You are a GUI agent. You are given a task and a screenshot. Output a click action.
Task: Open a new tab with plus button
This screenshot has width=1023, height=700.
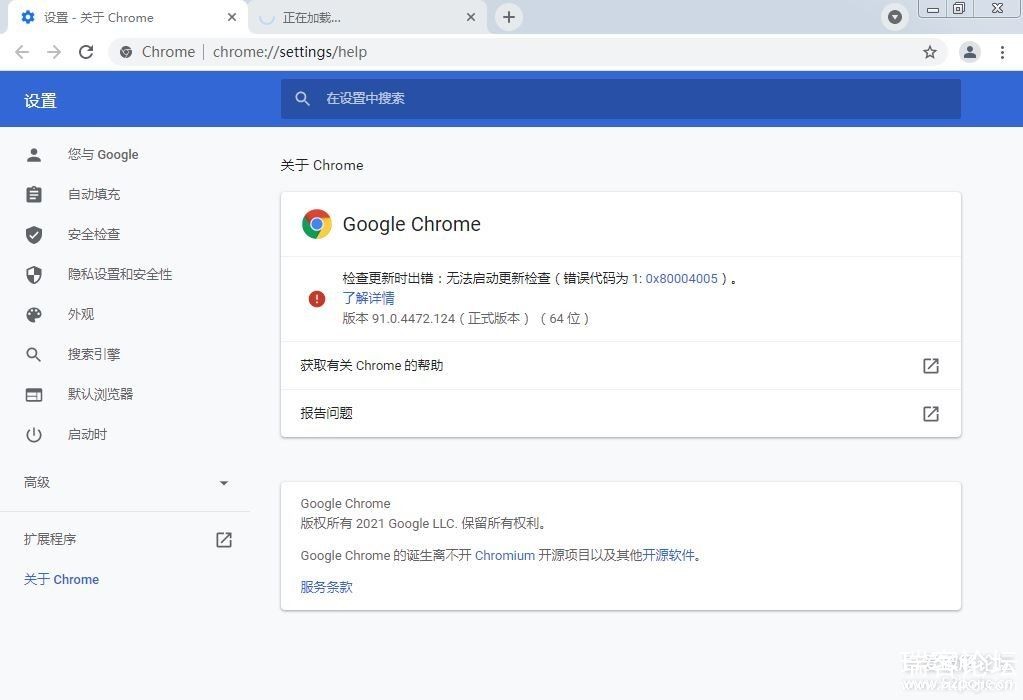pos(509,17)
